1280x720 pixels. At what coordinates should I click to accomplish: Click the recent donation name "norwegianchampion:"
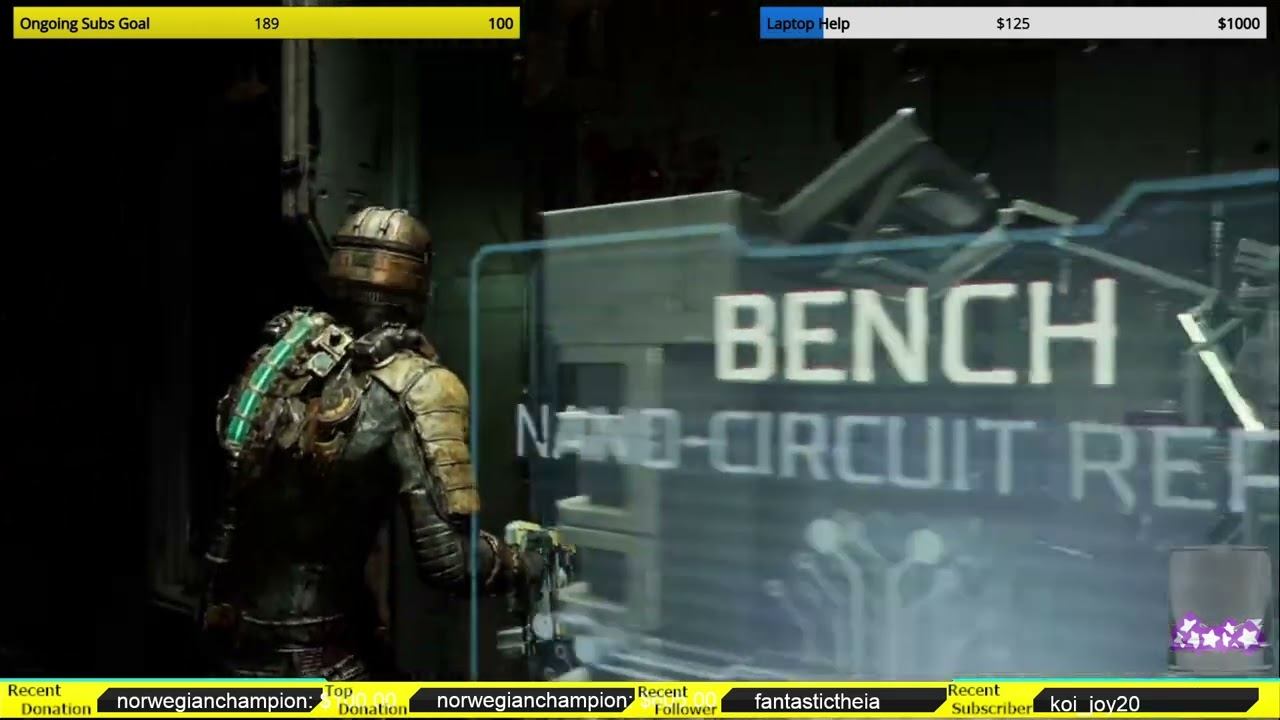[x=215, y=702]
